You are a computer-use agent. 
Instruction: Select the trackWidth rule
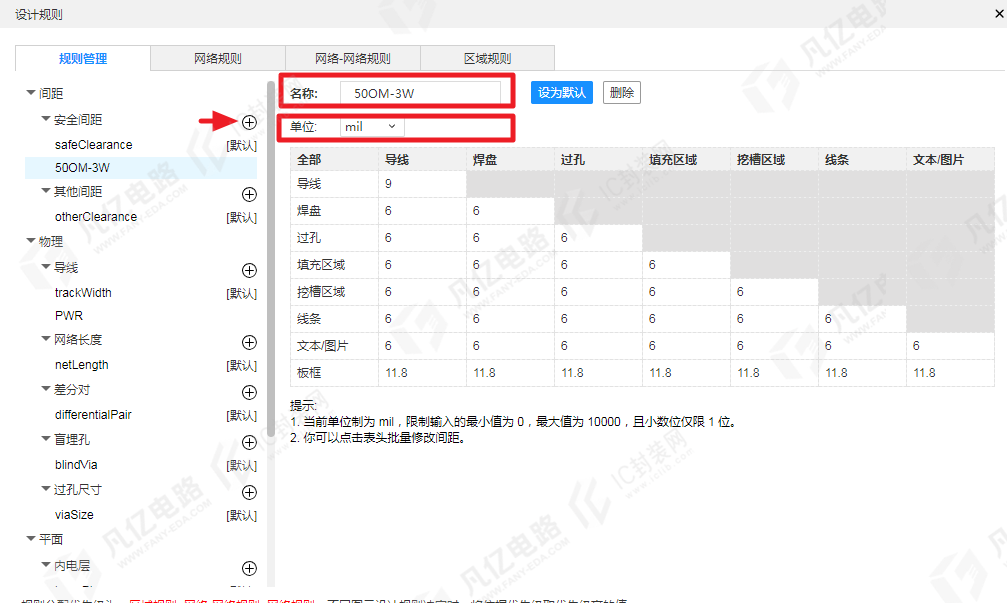(x=83, y=292)
